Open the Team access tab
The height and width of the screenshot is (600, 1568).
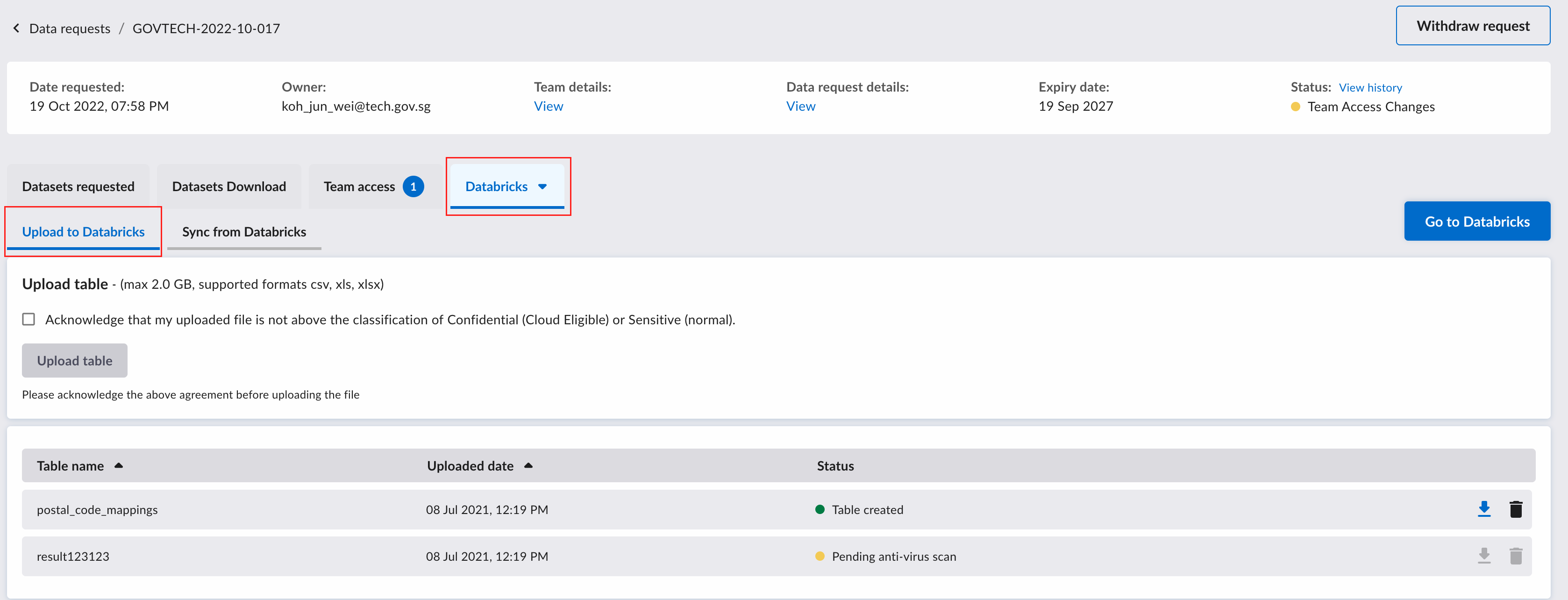[375, 187]
